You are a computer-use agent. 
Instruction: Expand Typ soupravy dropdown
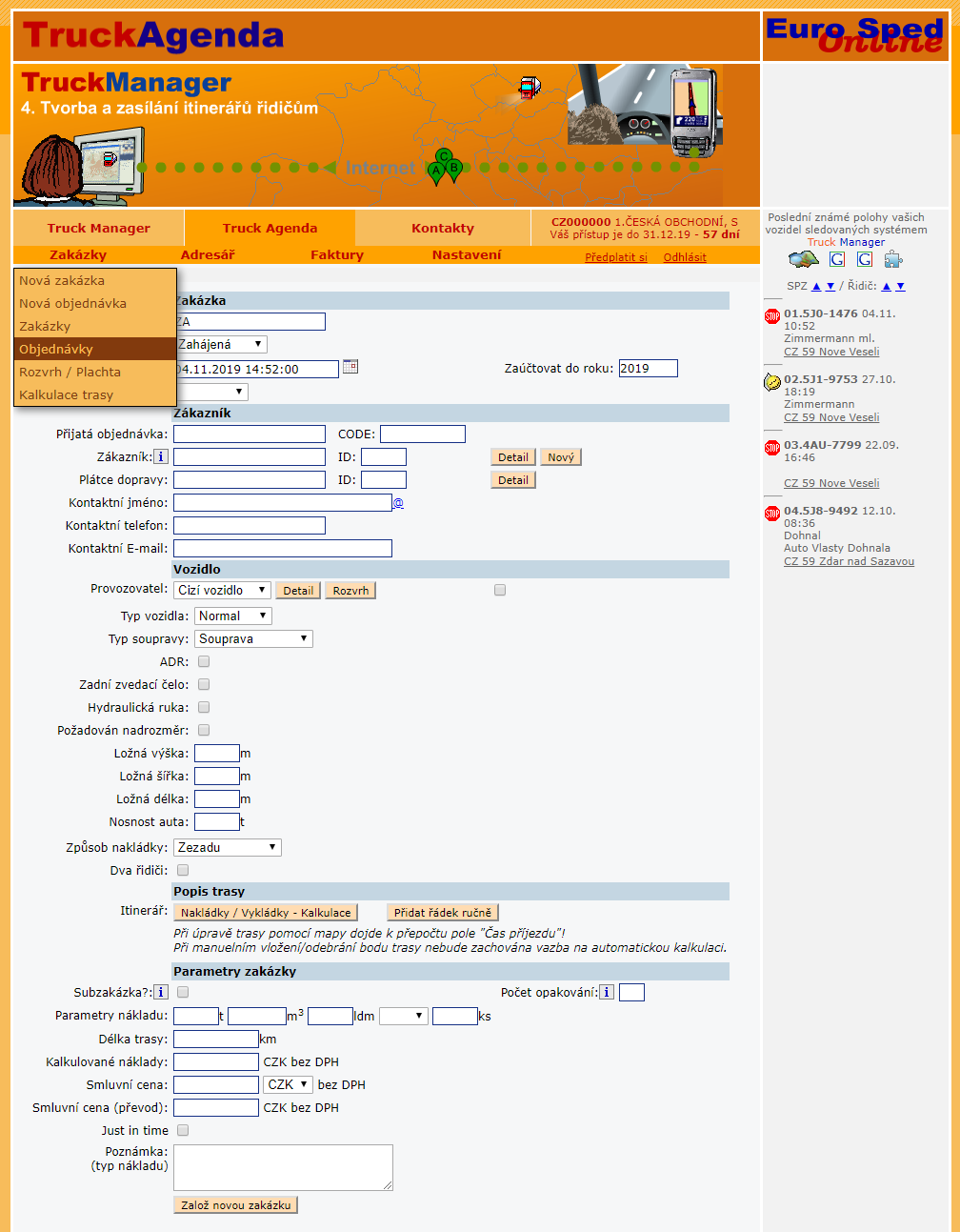pos(253,639)
